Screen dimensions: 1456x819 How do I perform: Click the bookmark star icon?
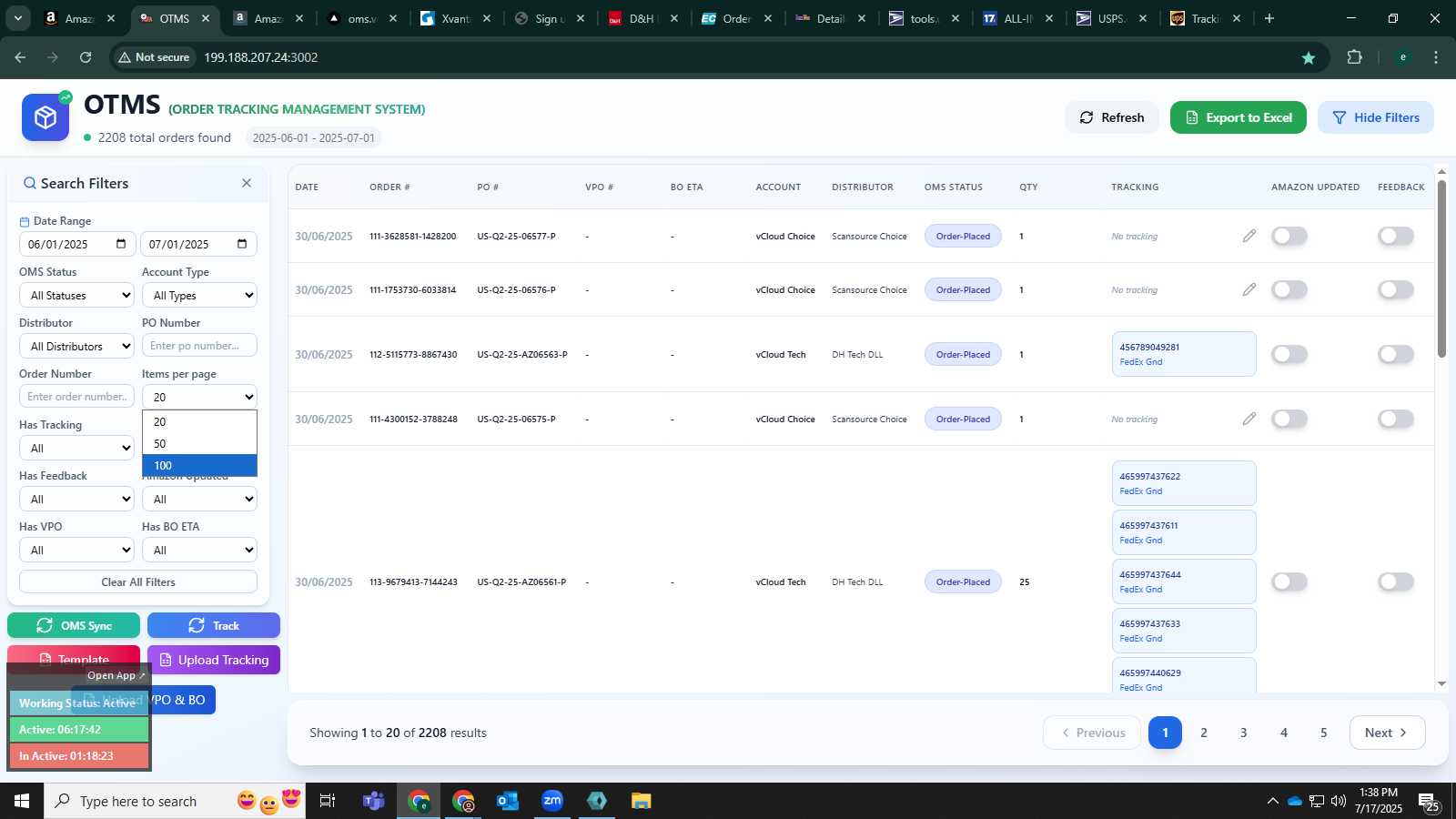pos(1309,57)
